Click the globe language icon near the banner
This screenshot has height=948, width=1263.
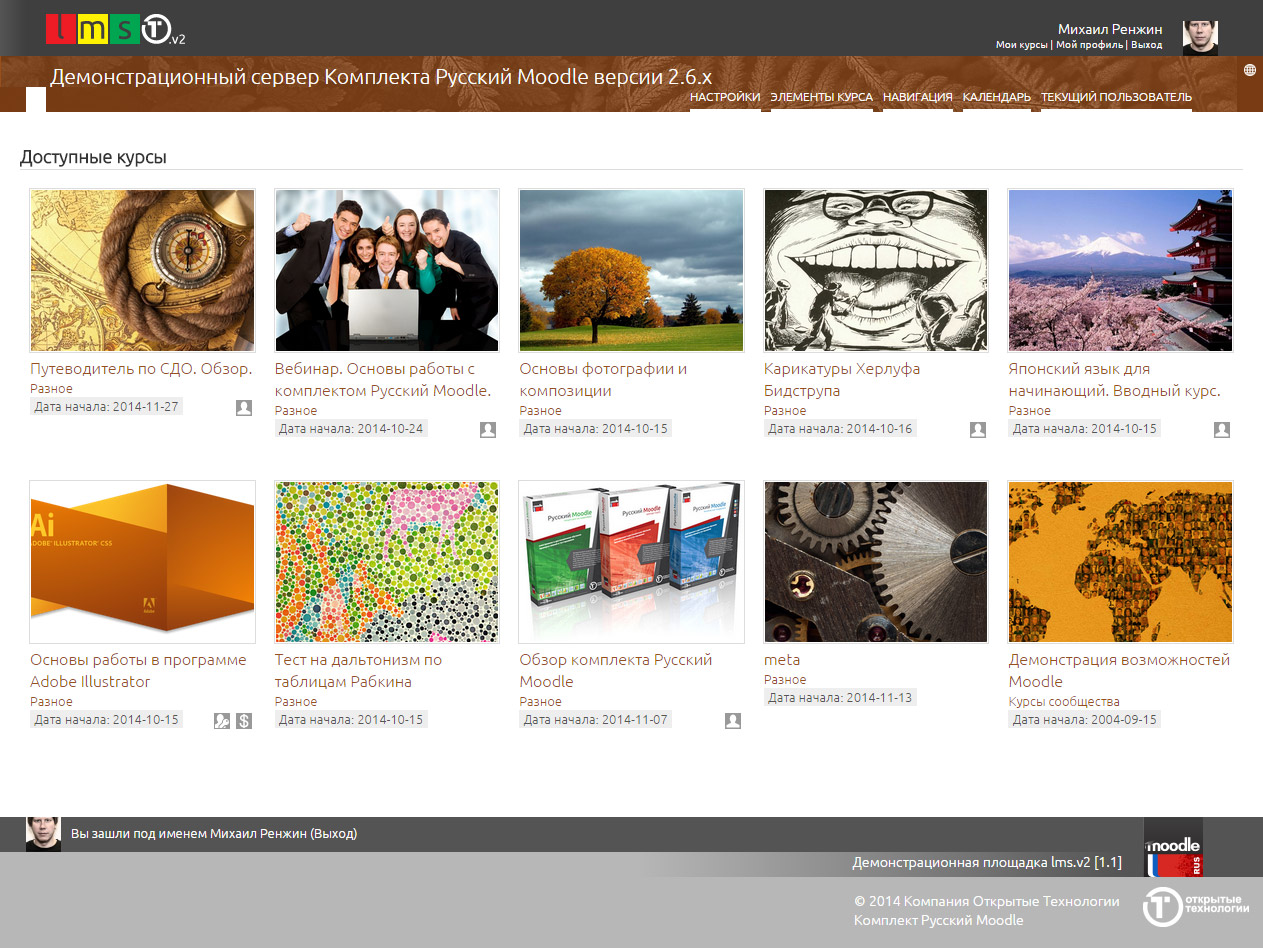click(1250, 70)
